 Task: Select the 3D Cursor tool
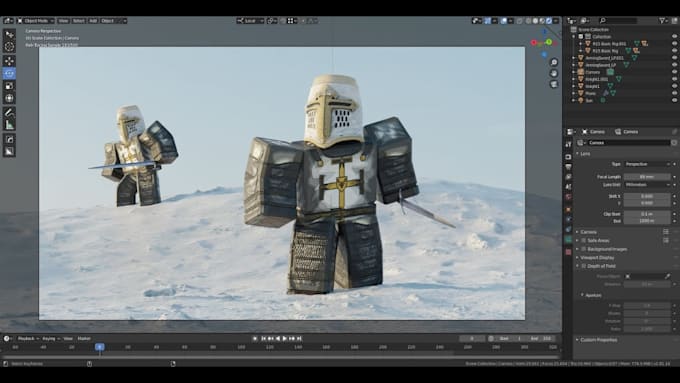click(x=9, y=46)
